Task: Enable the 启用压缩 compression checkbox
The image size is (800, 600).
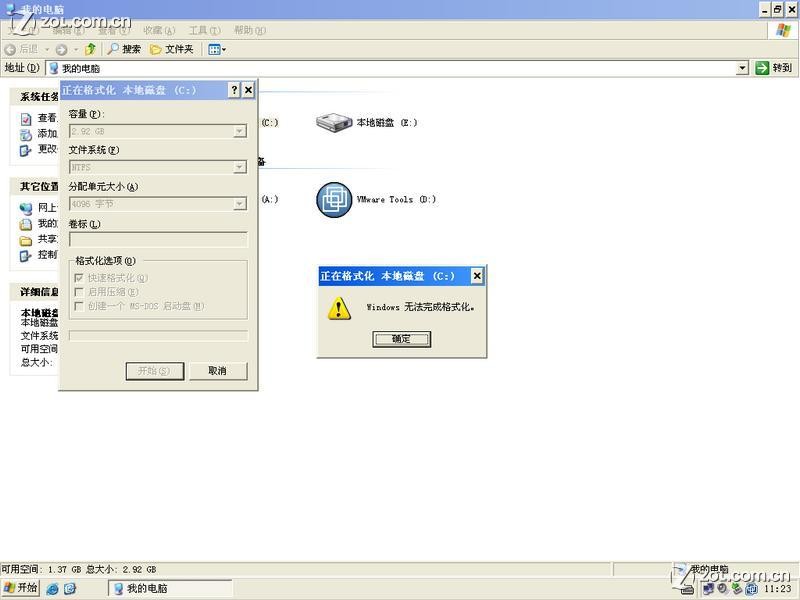Action: 80,292
